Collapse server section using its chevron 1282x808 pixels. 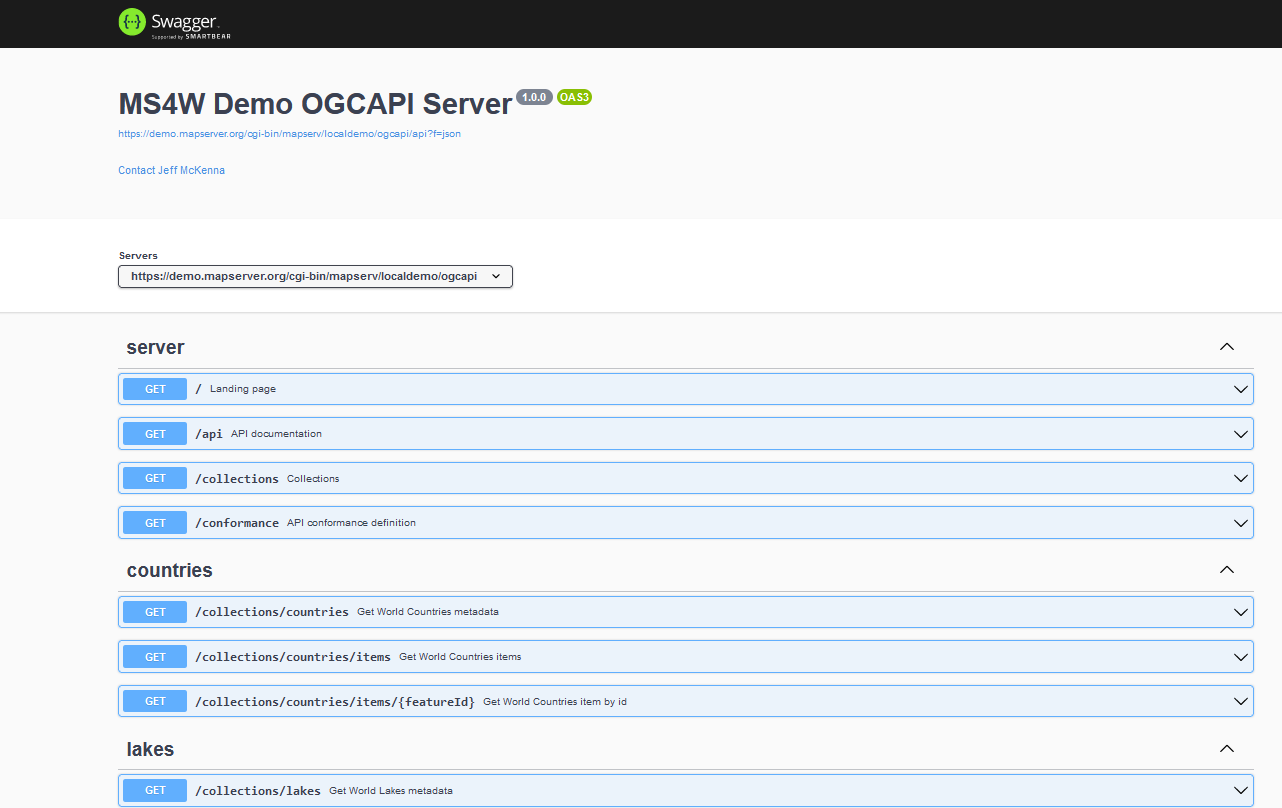point(1227,347)
